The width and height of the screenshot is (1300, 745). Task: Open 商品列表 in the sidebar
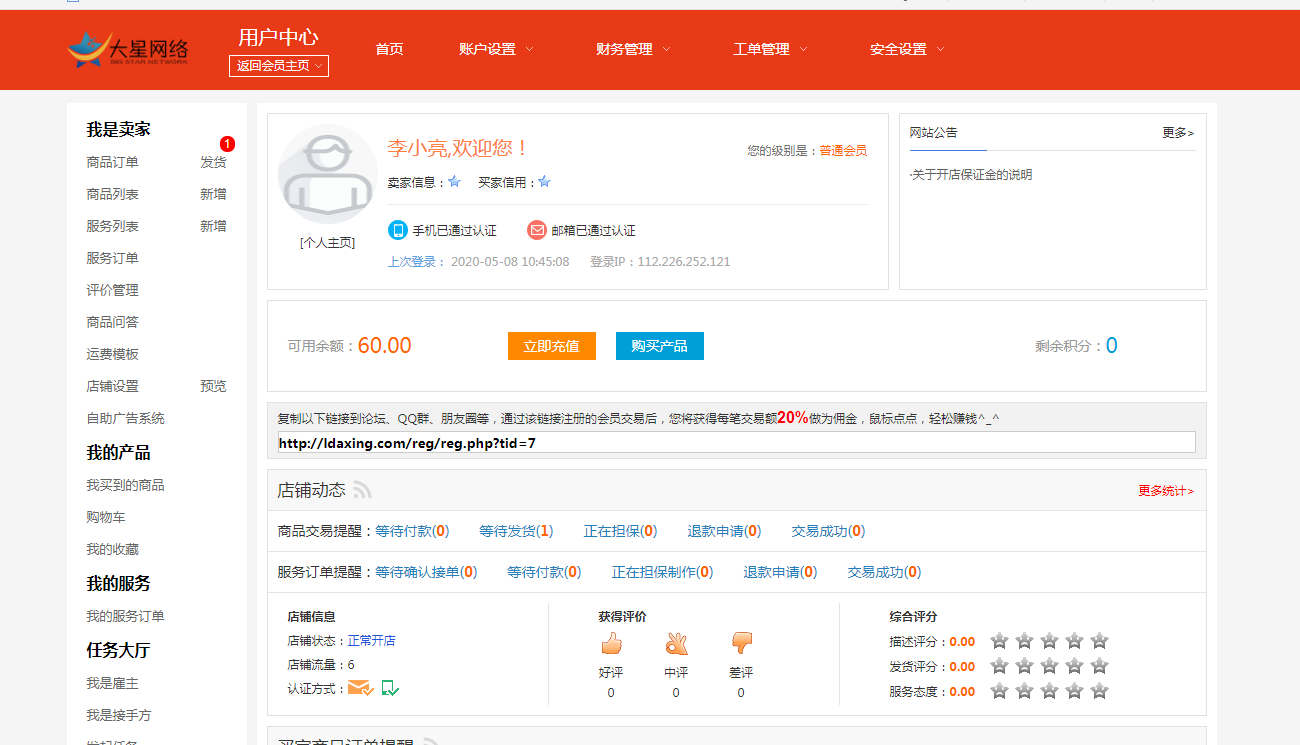pyautogui.click(x=112, y=194)
